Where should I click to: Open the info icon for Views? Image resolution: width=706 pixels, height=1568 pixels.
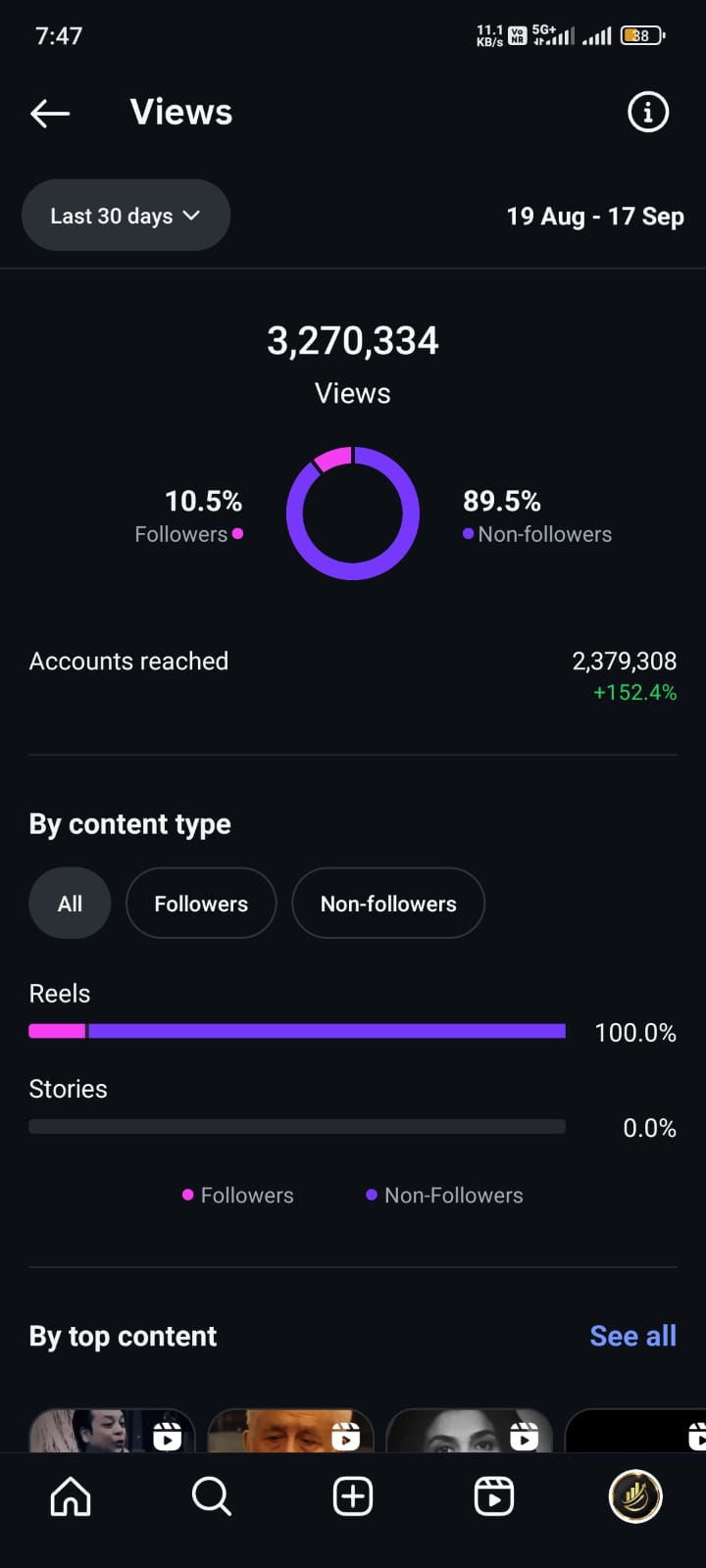pyautogui.click(x=647, y=113)
